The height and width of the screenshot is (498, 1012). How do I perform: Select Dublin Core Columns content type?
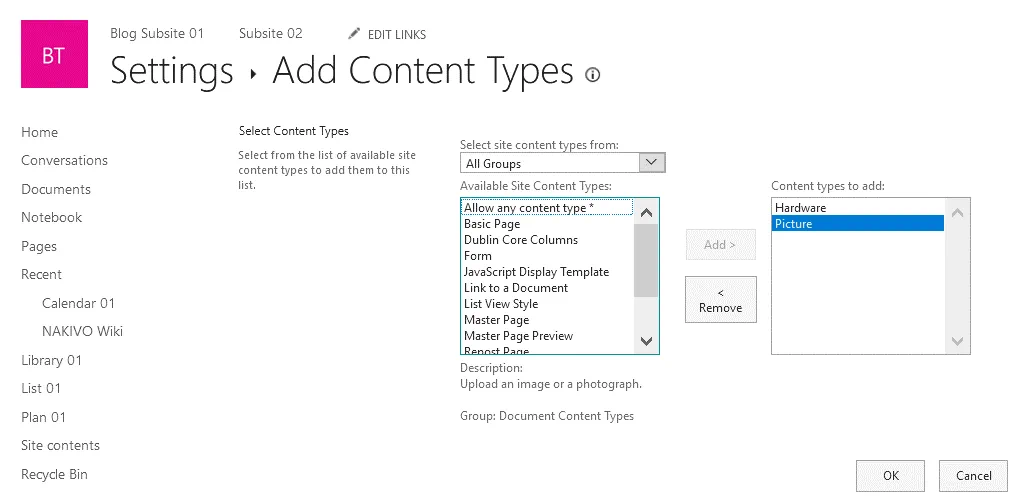pos(521,240)
